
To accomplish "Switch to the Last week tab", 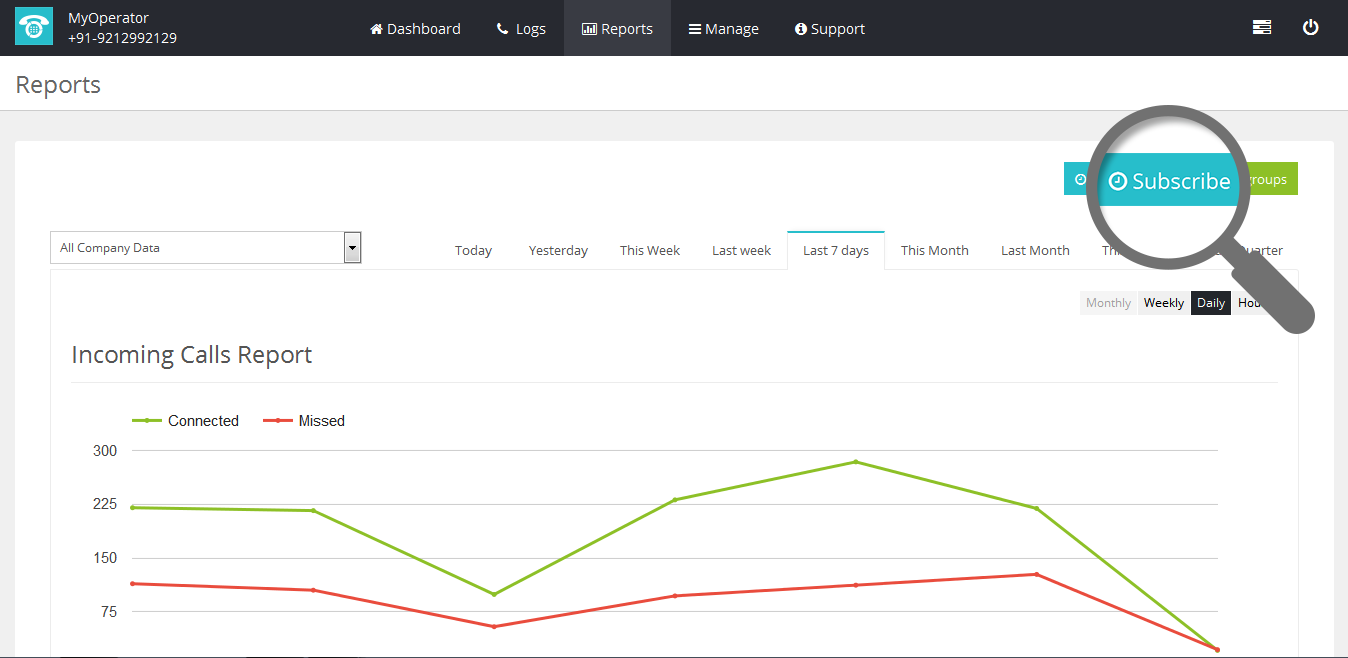I will [x=741, y=251].
